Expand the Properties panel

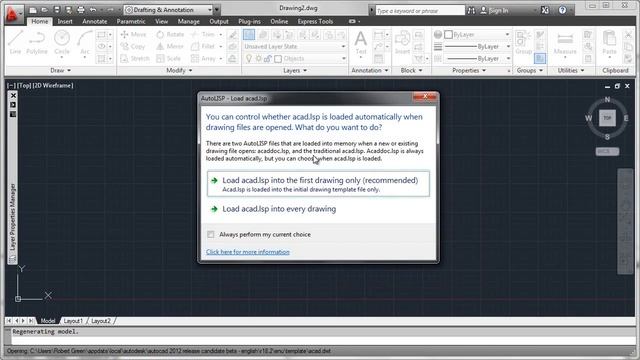pos(469,71)
